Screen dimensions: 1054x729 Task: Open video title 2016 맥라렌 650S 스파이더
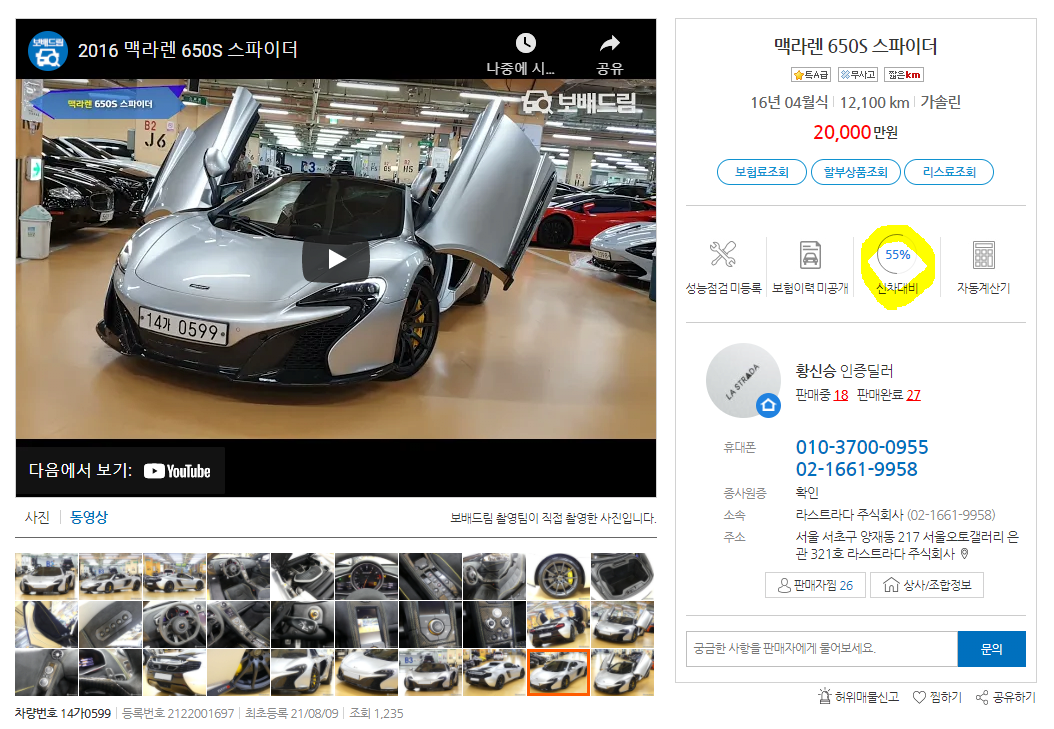coord(188,50)
